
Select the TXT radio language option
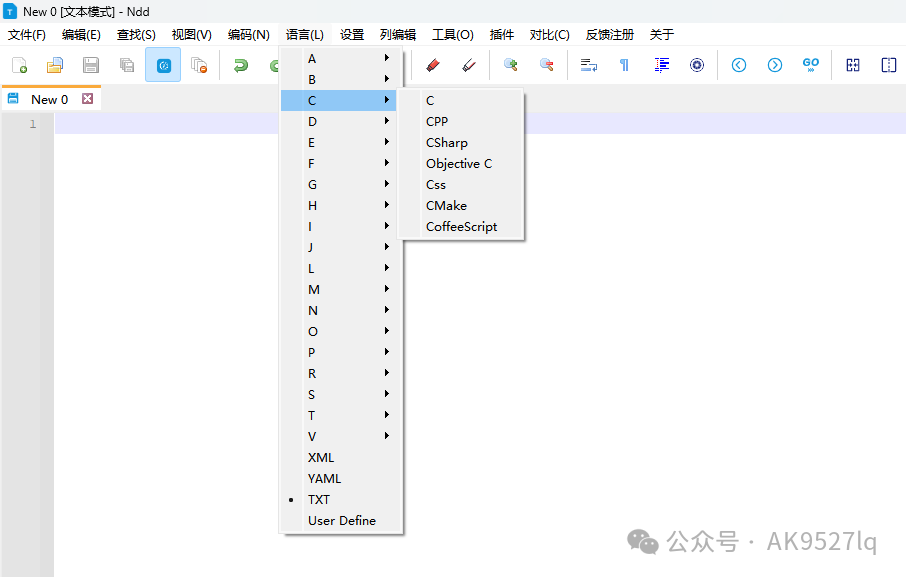[x=341, y=500]
